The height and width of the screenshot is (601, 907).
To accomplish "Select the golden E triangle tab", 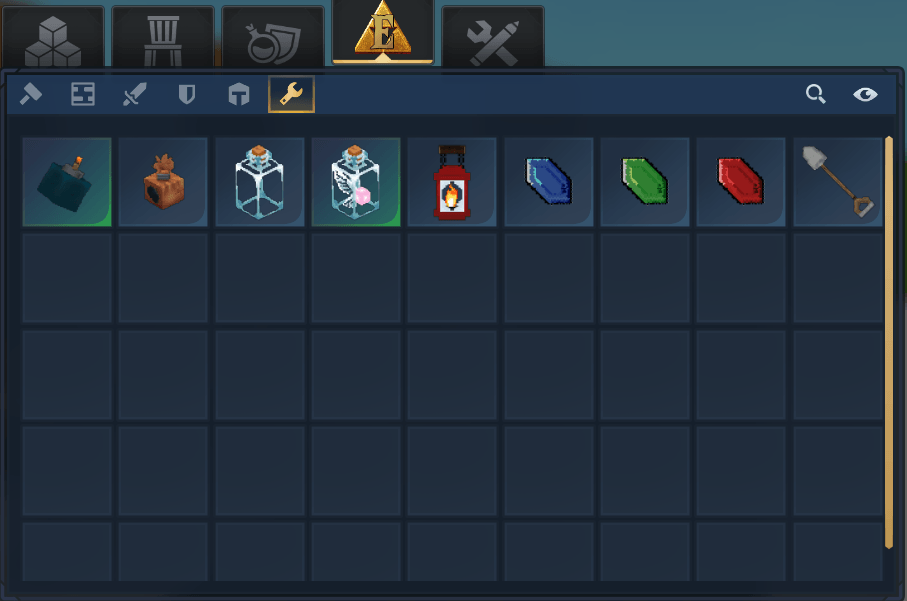I will (383, 32).
